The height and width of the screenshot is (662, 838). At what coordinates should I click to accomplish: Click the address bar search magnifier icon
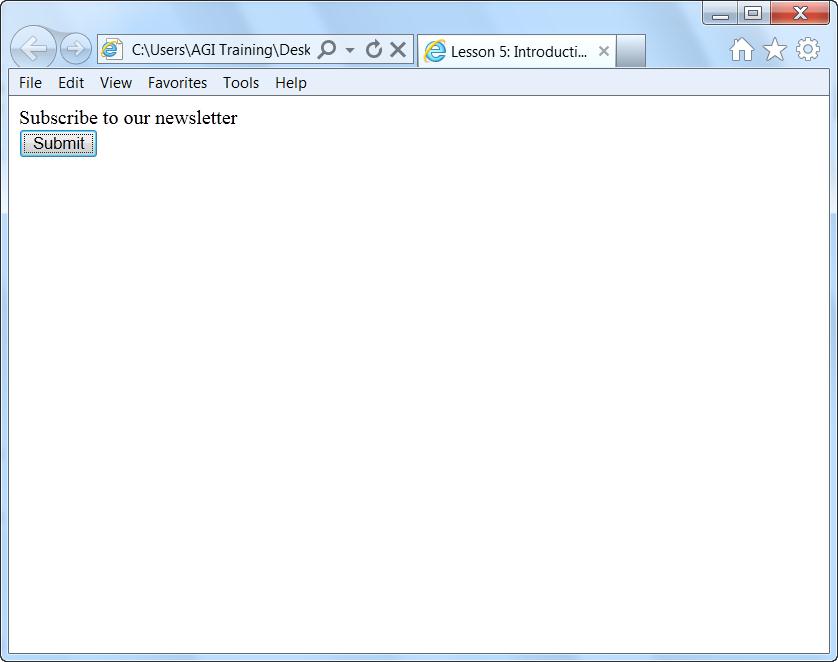(x=327, y=50)
